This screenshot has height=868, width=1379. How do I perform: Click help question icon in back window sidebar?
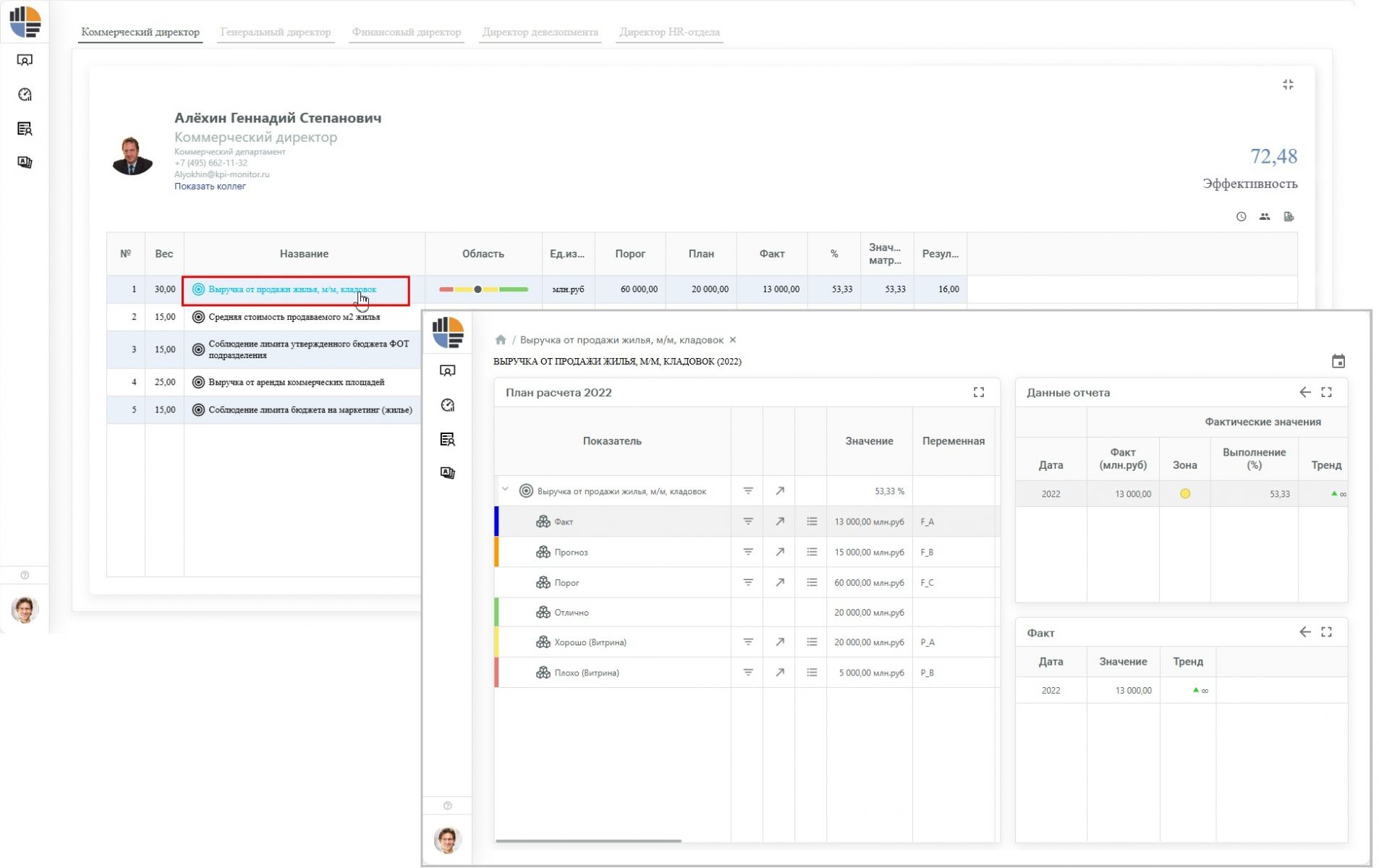(x=25, y=575)
